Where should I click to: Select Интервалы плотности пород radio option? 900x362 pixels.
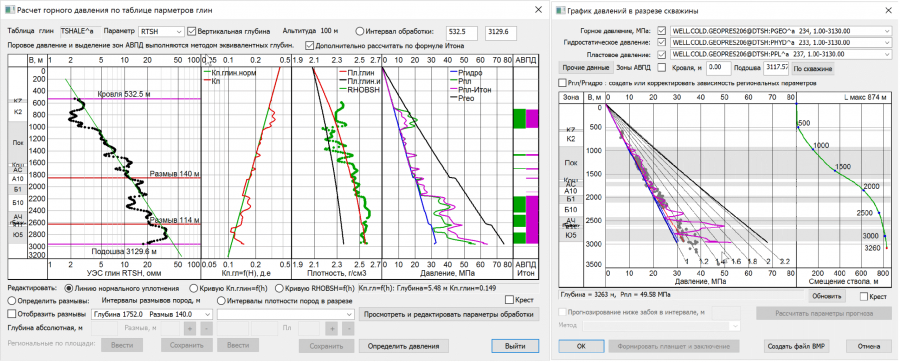(221, 300)
